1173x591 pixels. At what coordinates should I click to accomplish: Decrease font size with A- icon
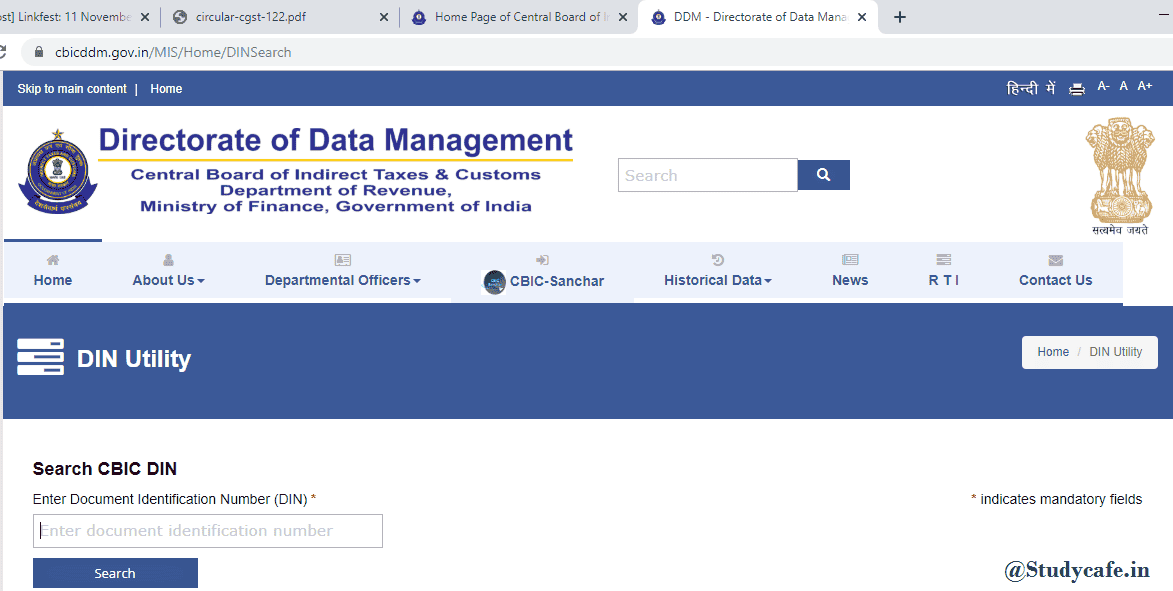(1103, 87)
